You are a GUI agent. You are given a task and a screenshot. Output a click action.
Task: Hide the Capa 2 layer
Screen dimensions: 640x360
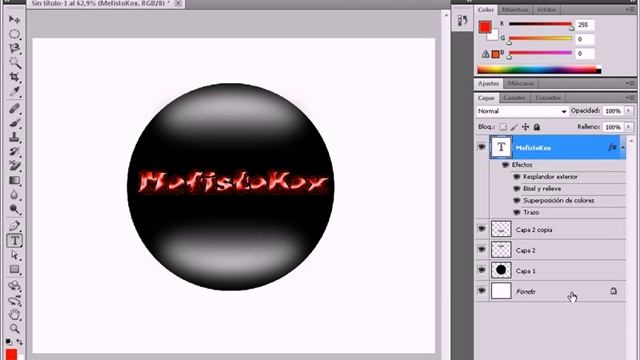(x=482, y=249)
